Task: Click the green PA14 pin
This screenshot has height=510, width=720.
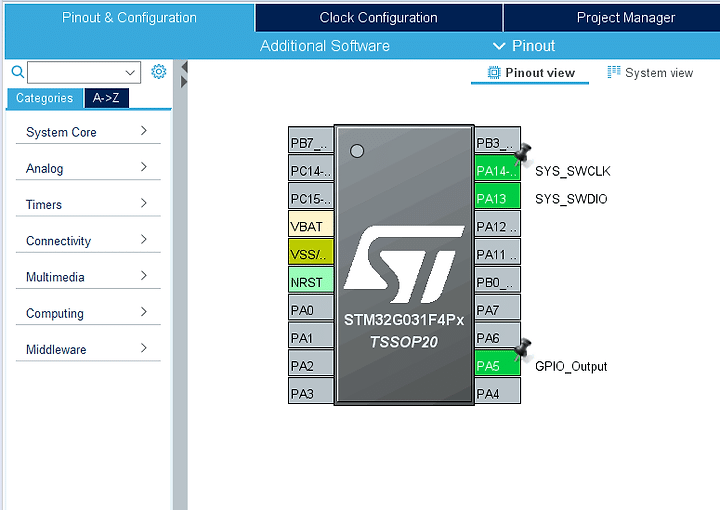Action: (497, 168)
